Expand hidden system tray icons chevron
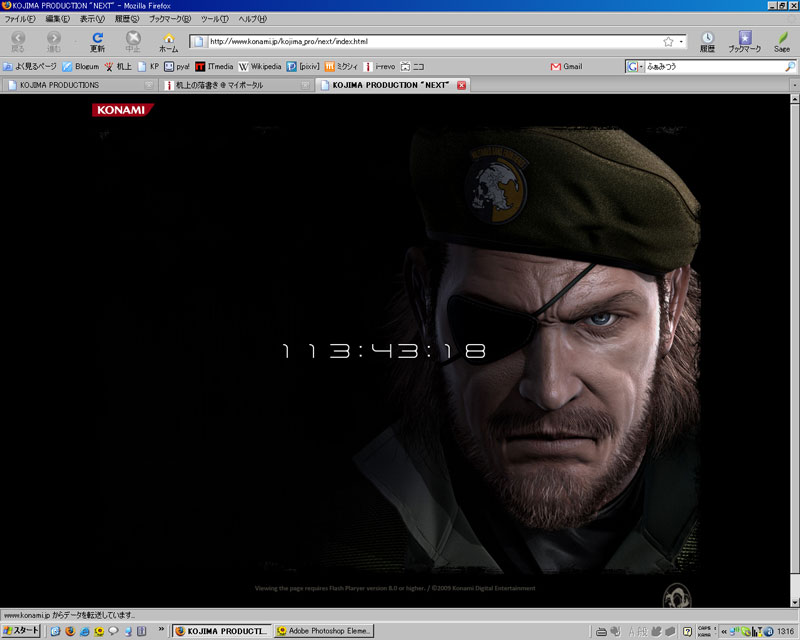This screenshot has width=800, height=640. click(723, 631)
